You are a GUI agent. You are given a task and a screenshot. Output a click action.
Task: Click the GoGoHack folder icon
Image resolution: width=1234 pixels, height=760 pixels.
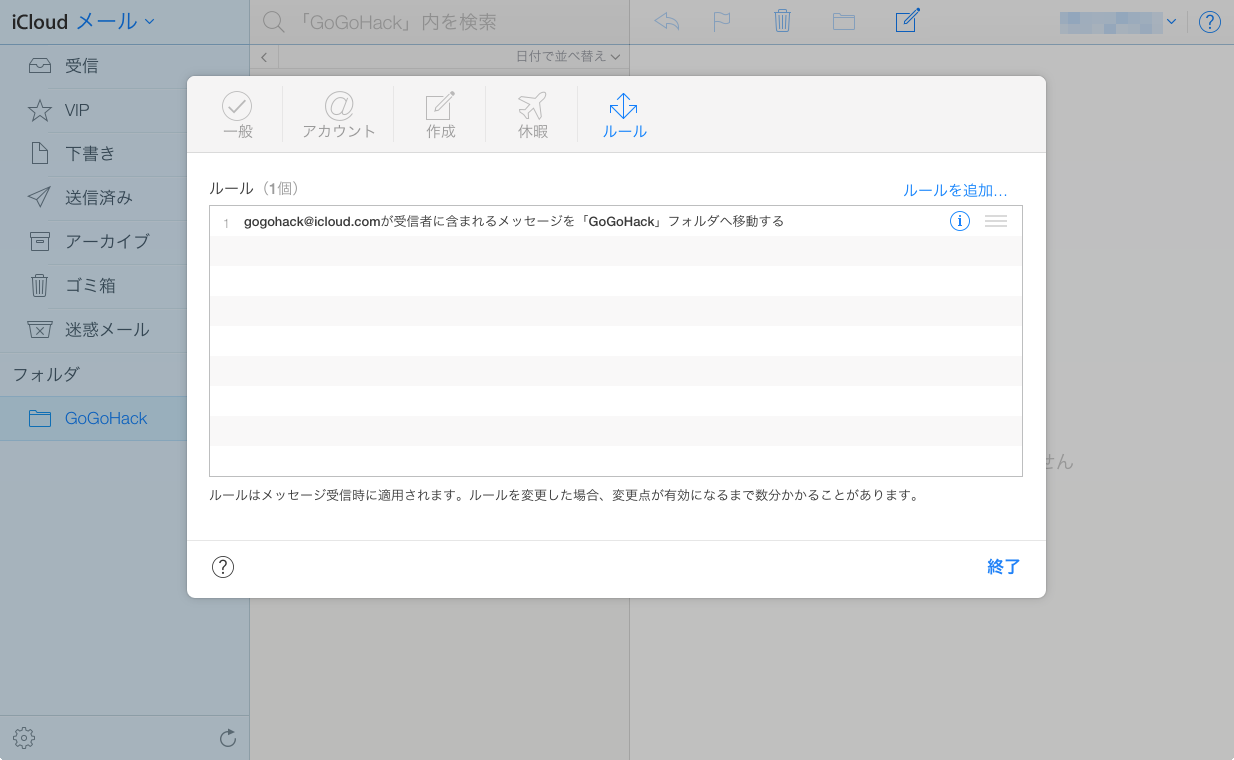(39, 418)
